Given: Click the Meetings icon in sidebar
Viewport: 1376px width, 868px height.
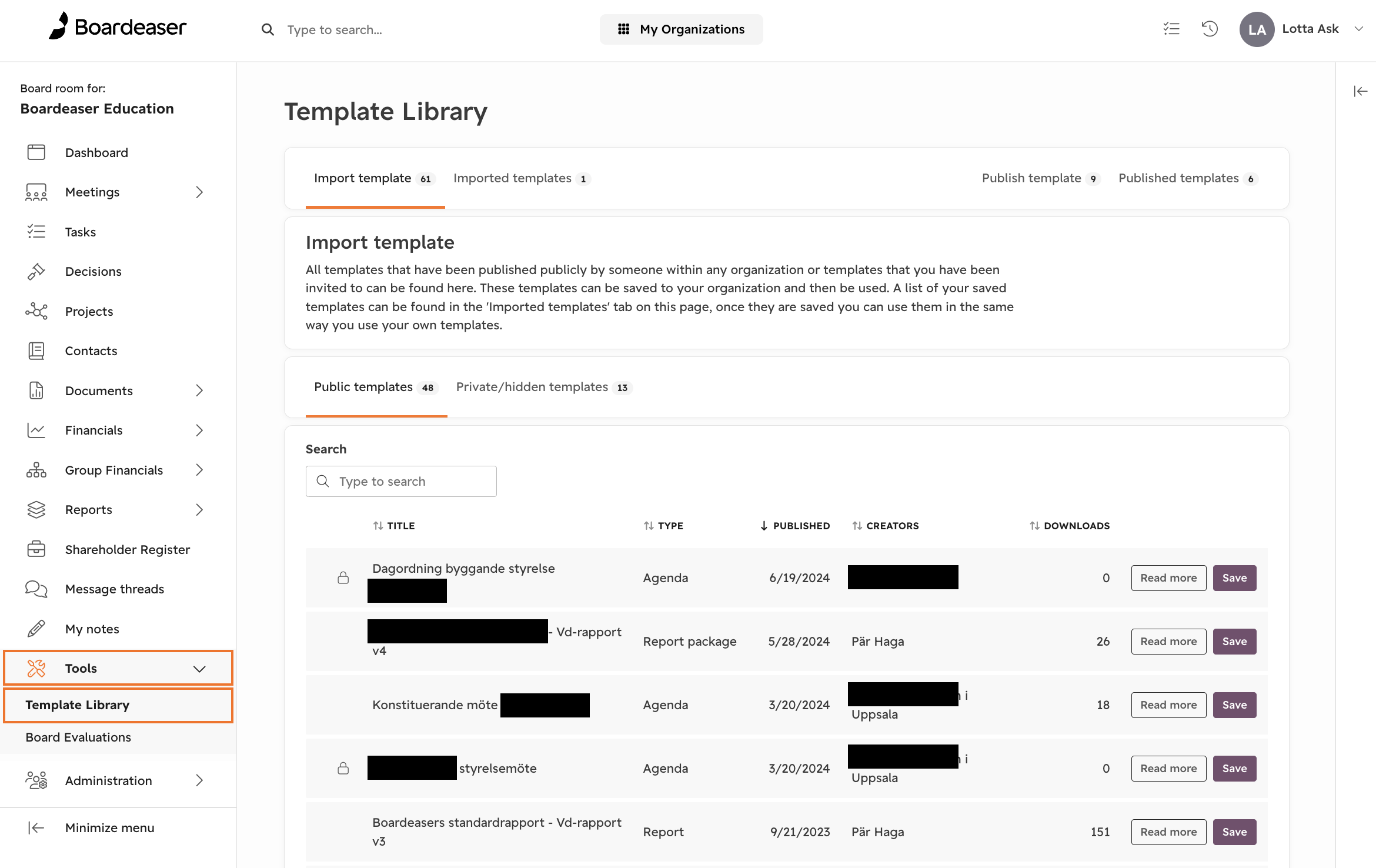Looking at the screenshot, I should click(x=36, y=192).
